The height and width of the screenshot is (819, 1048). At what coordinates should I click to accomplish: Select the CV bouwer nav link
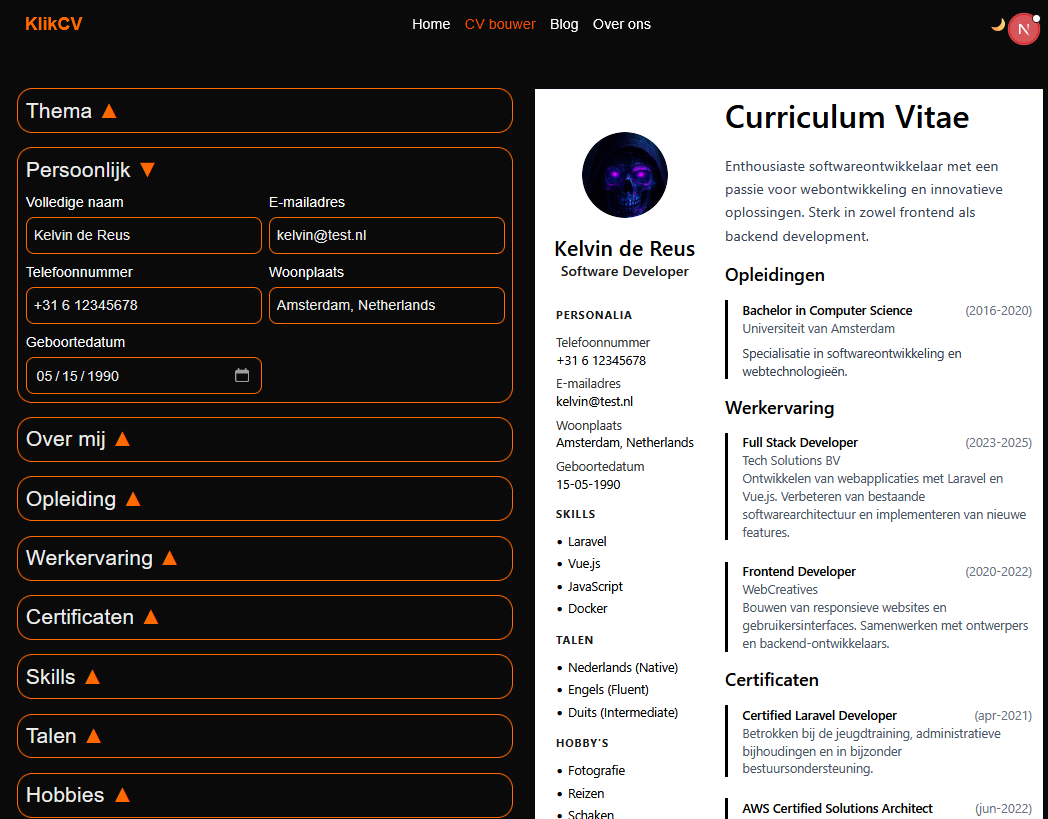click(500, 24)
